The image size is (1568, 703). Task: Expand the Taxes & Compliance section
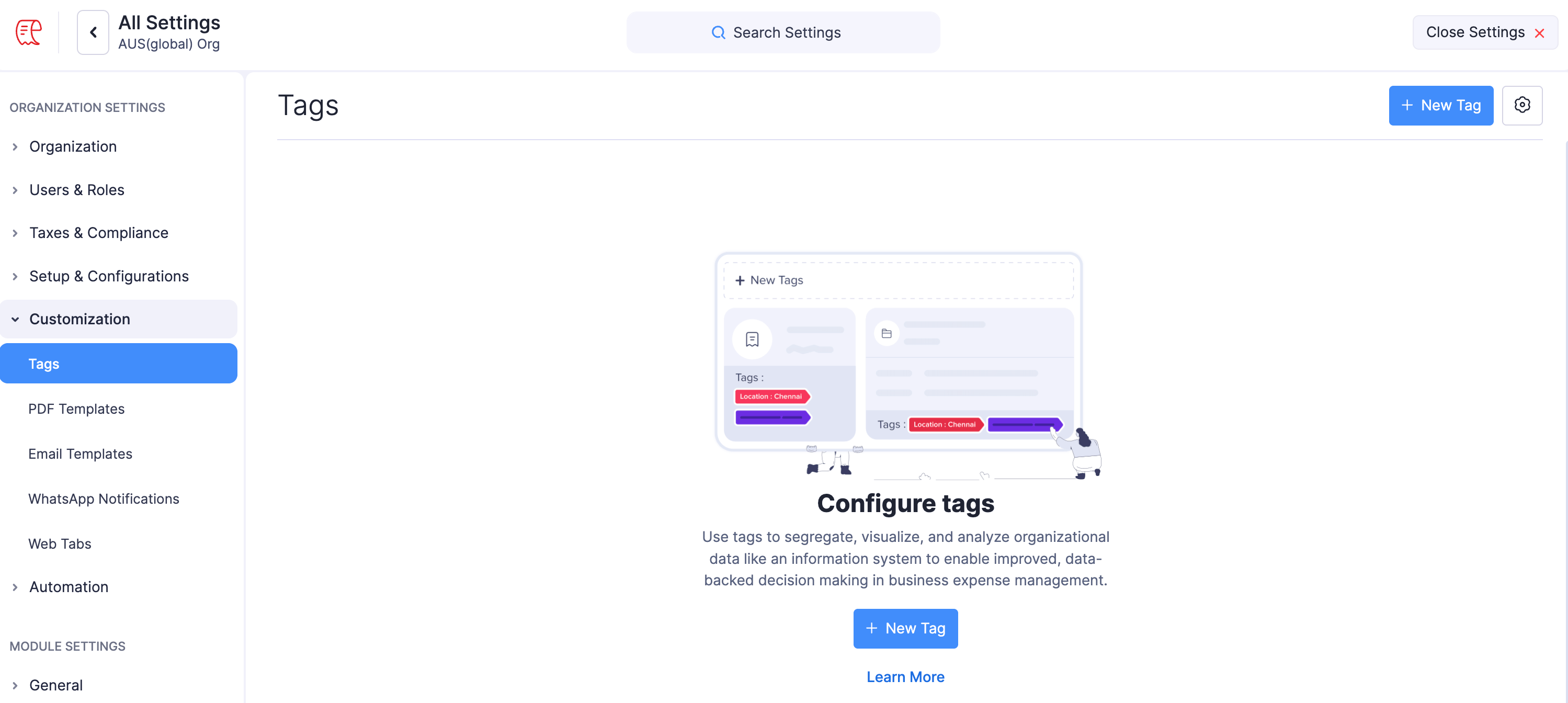tap(99, 233)
